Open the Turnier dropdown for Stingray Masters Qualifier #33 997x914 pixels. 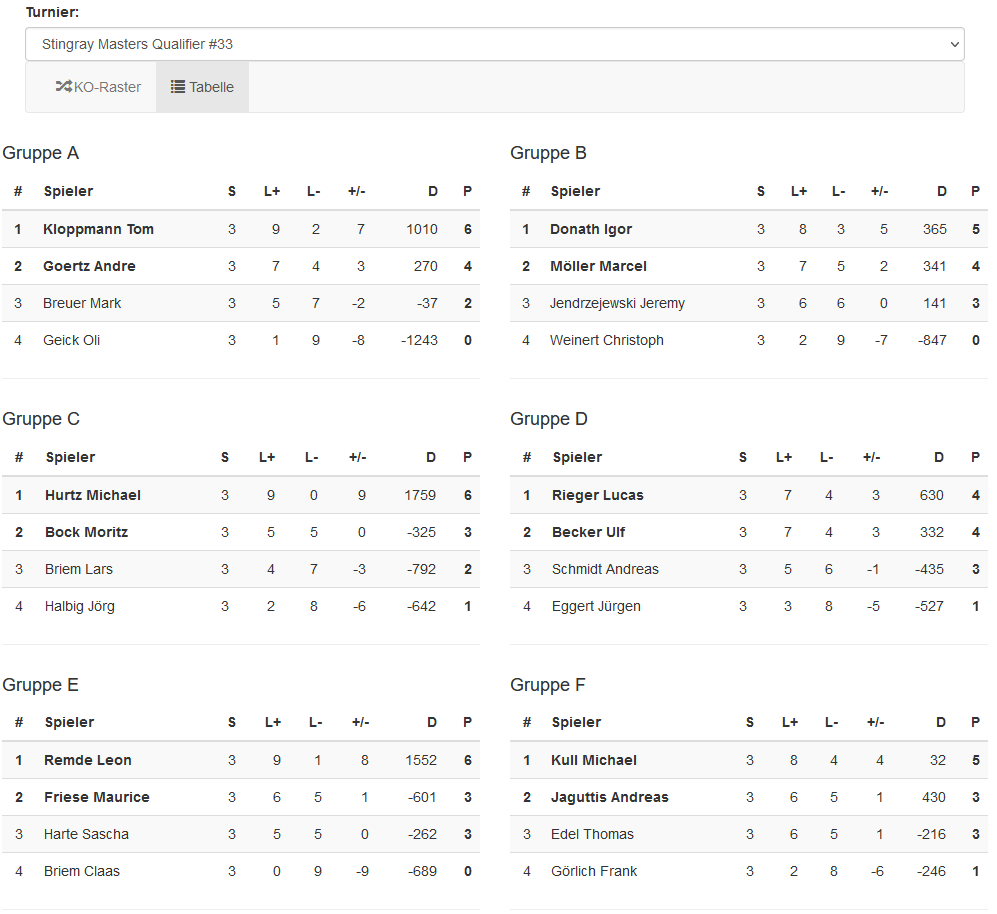click(x=494, y=44)
